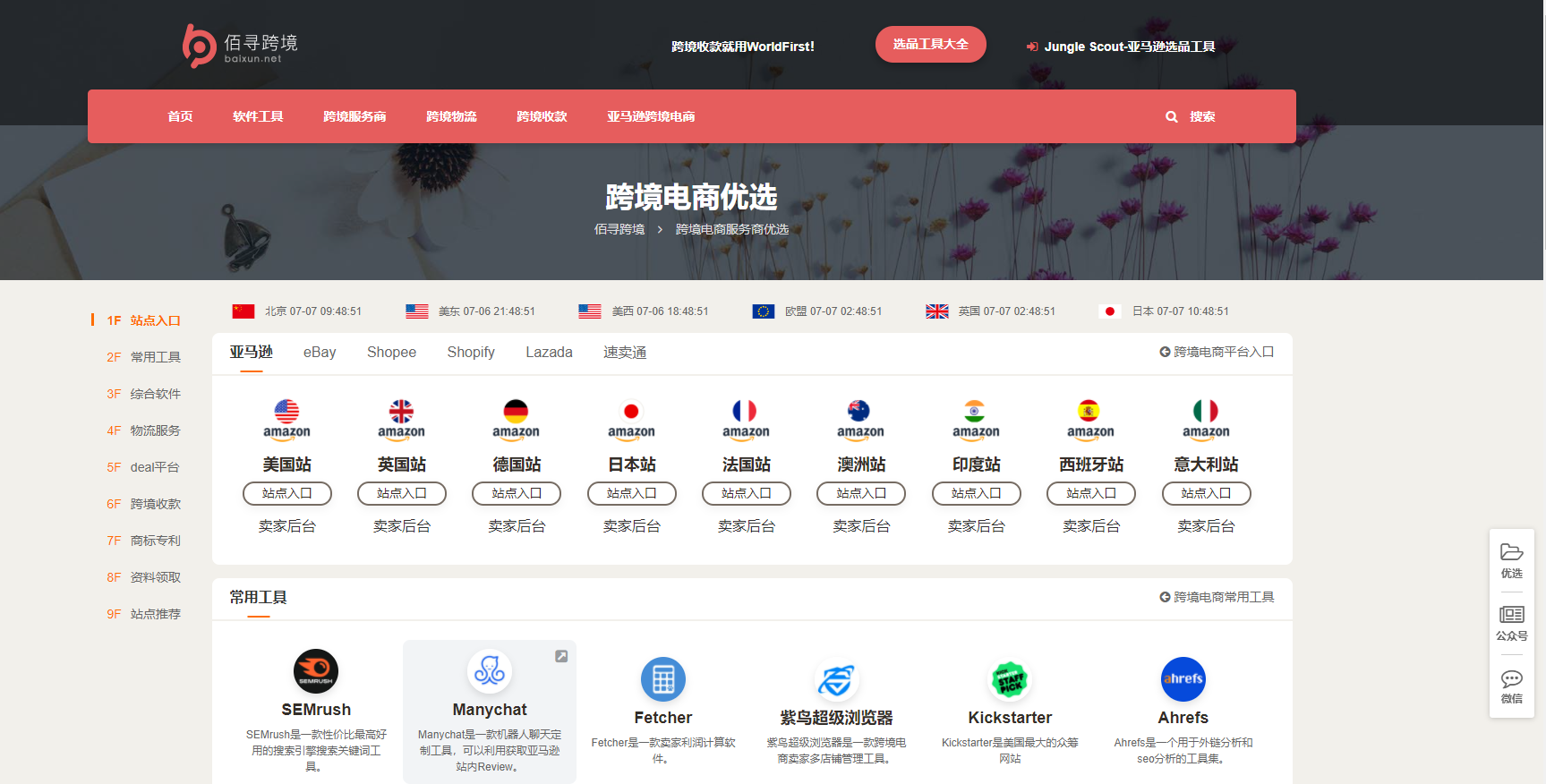Click 站点入口 button under 日本站
Image resolution: width=1546 pixels, height=784 pixels.
pos(632,493)
